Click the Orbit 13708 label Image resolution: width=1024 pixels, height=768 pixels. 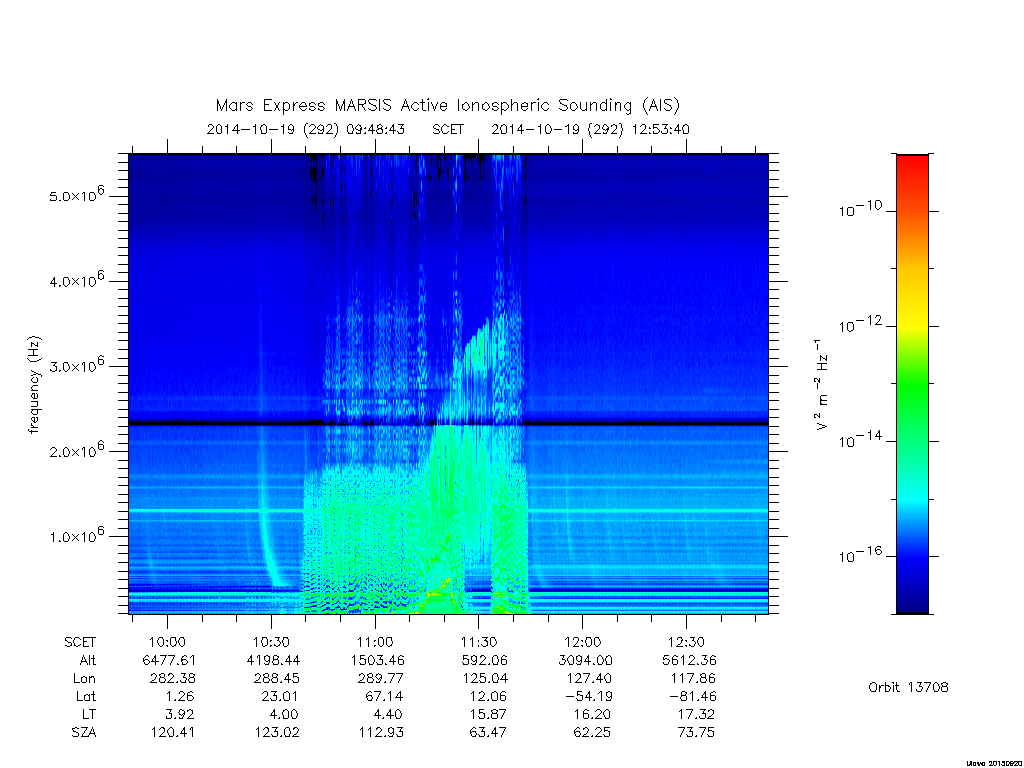coord(908,687)
